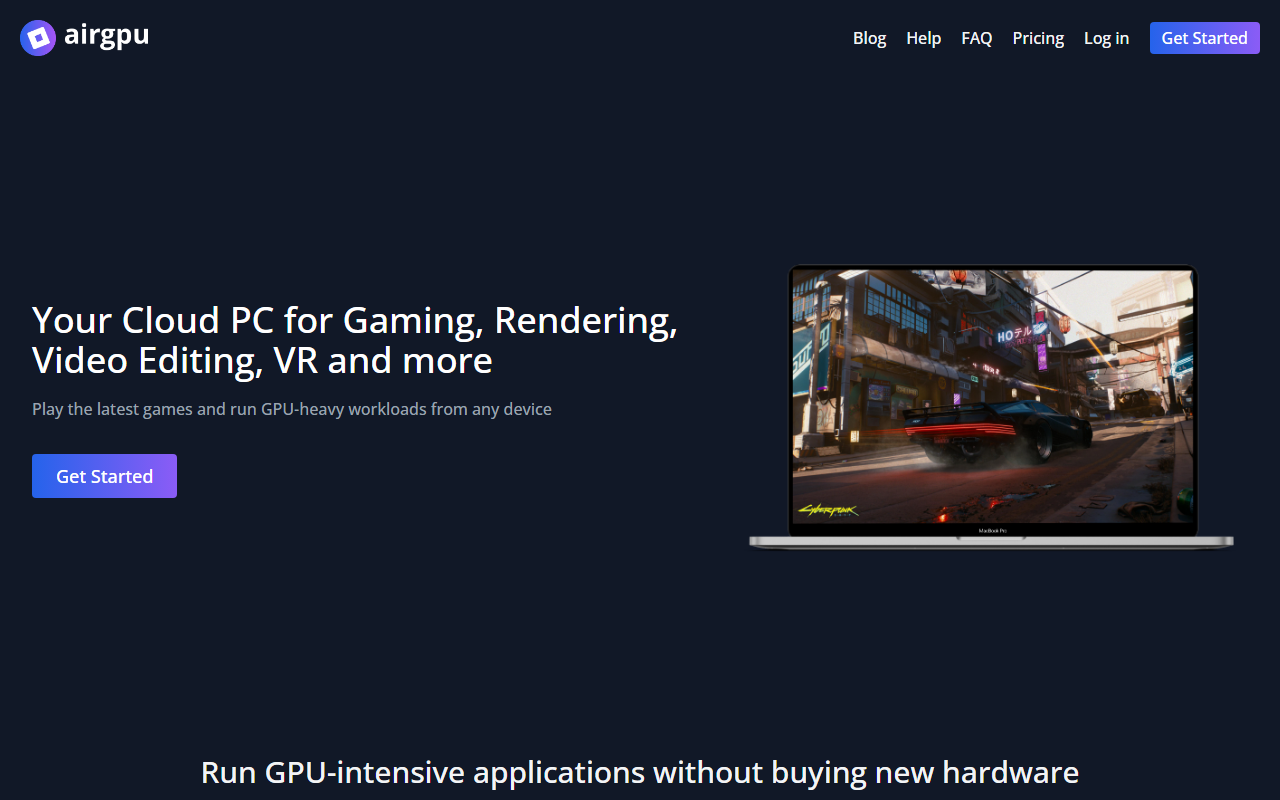Image resolution: width=1280 pixels, height=800 pixels.
Task: Open the Help page
Action: pos(923,38)
